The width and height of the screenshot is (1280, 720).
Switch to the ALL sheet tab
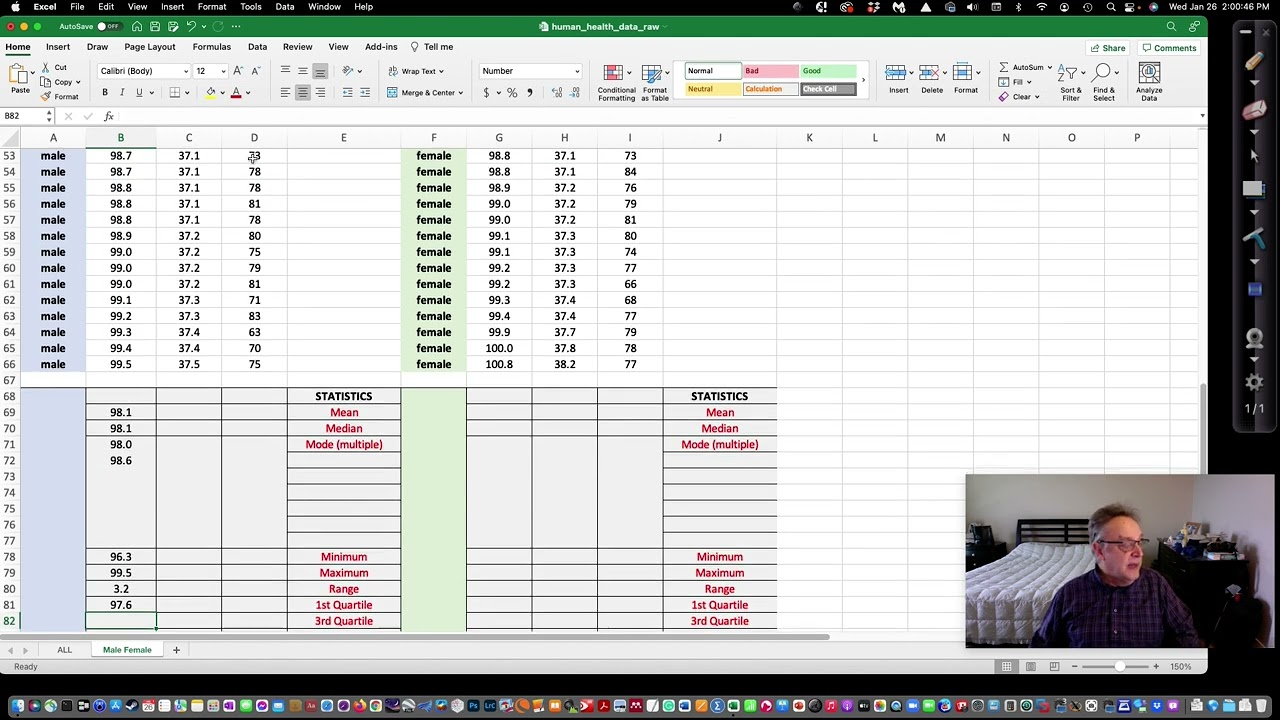pos(64,650)
